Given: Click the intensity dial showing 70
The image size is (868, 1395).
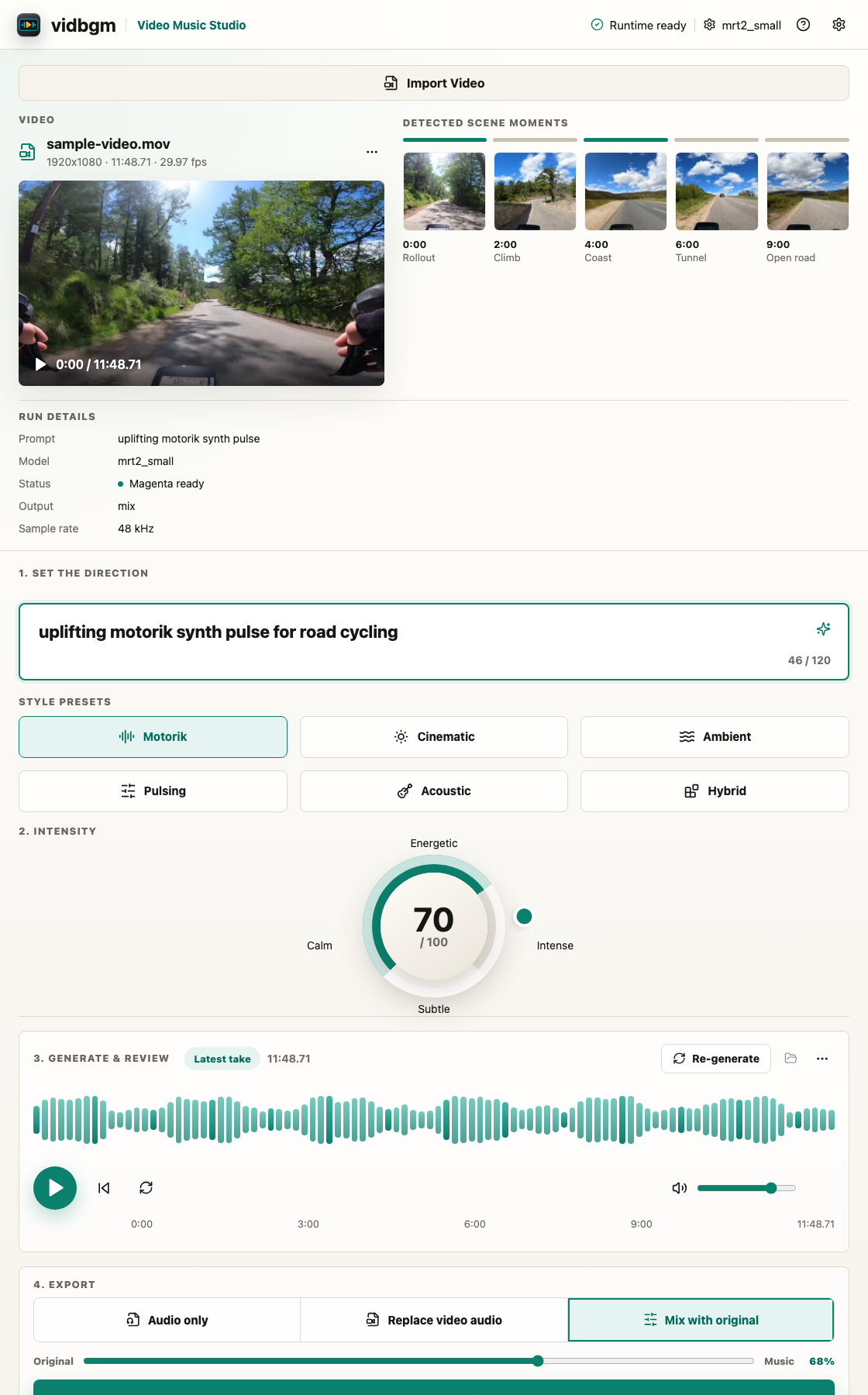Looking at the screenshot, I should point(434,926).
